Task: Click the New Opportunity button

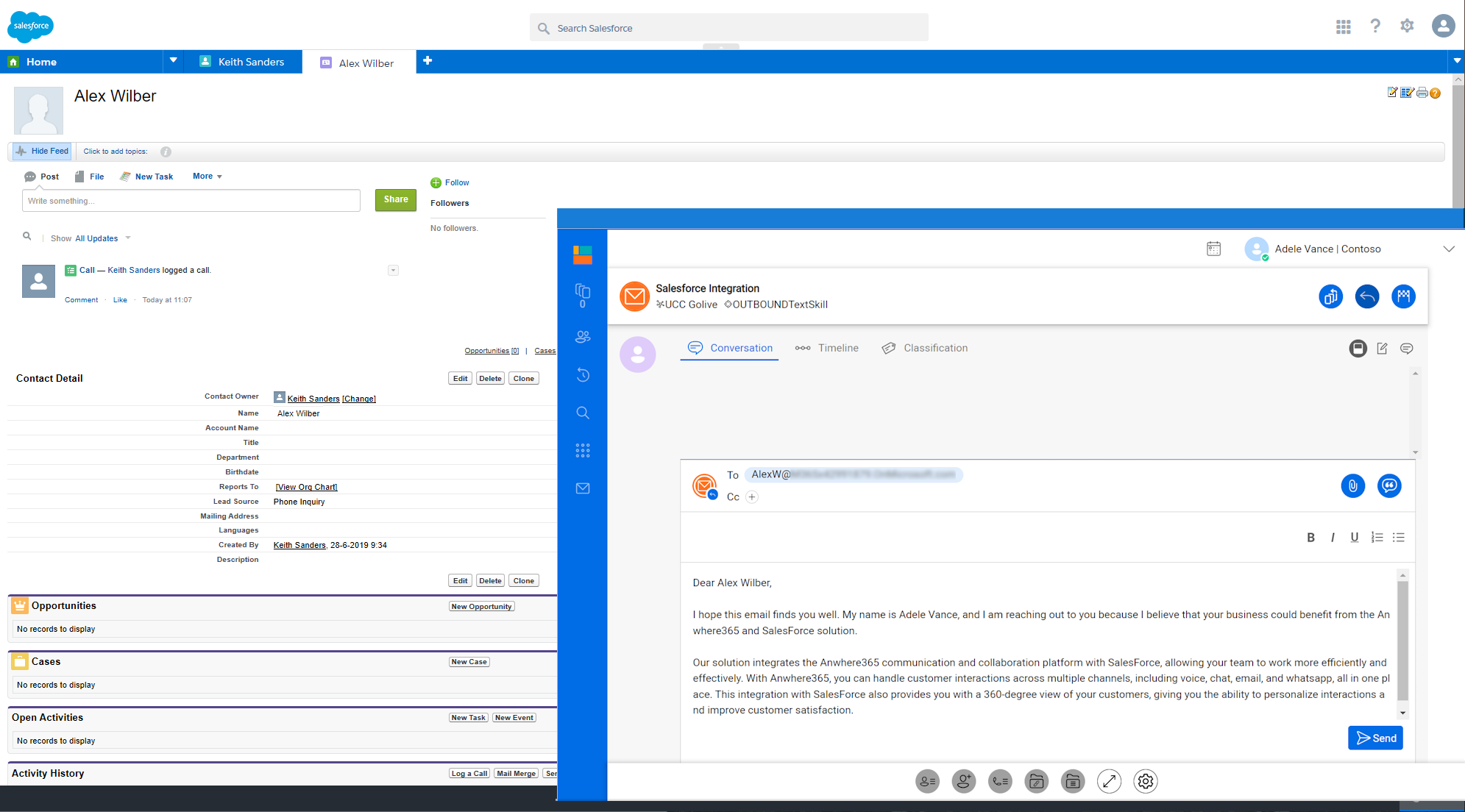Action: (x=481, y=607)
